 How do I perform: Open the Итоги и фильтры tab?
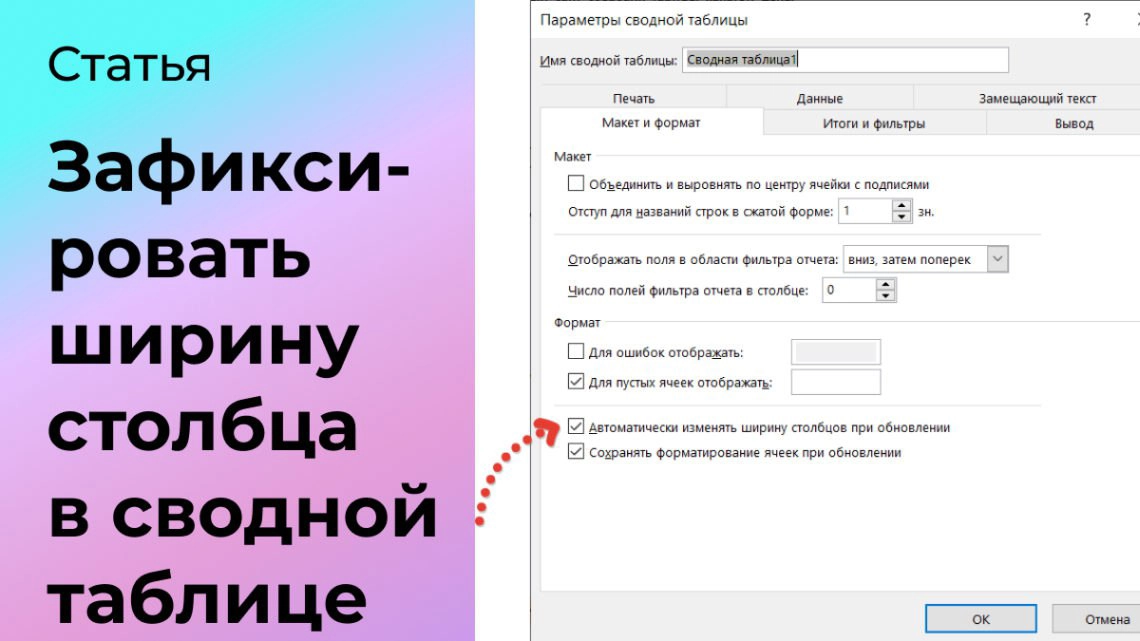[x=874, y=123]
